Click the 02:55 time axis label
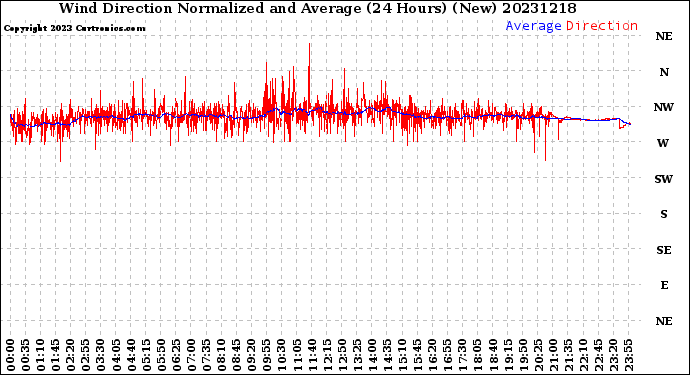The height and width of the screenshot is (375, 690). pos(86,355)
